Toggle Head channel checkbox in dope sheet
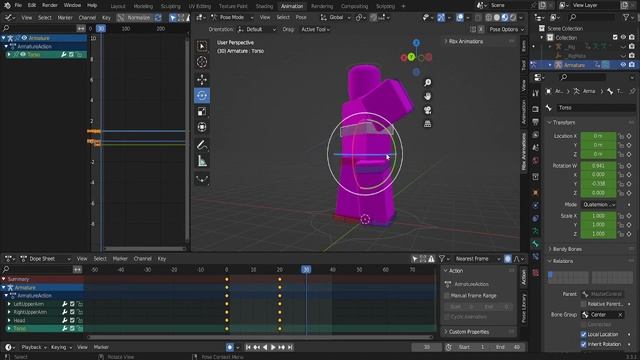Image resolution: width=640 pixels, height=360 pixels. [72, 320]
